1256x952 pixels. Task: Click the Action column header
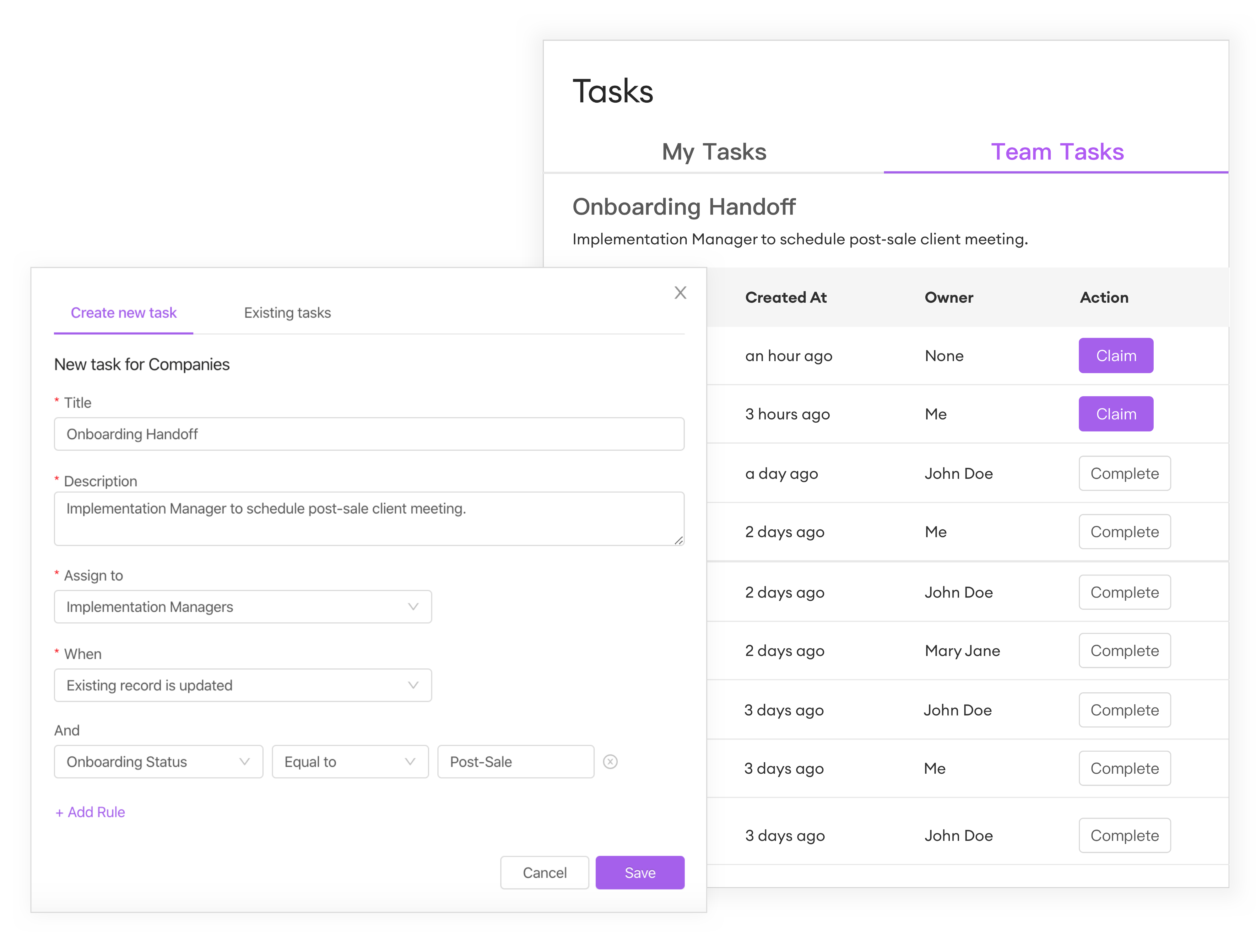1104,297
